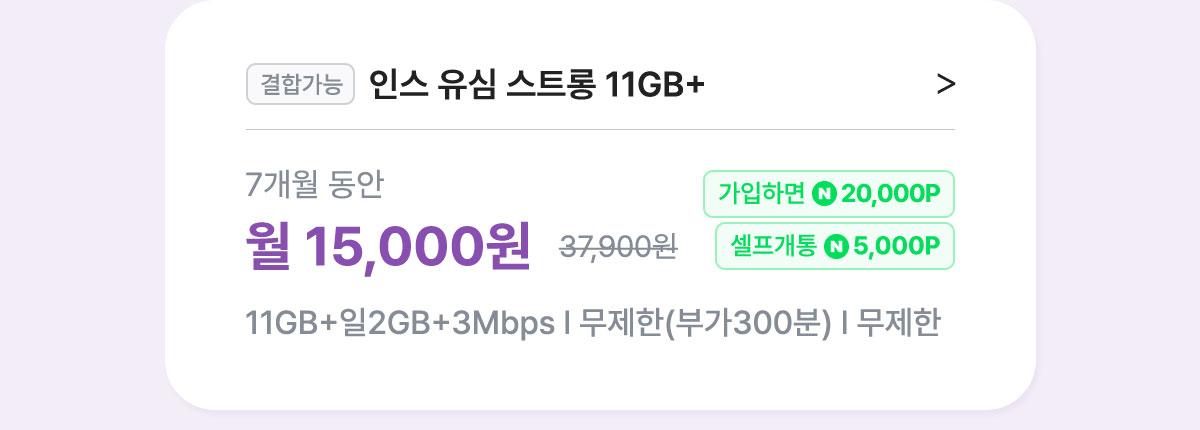Viewport: 1200px width, 430px height.
Task: Click the 5,000P reward amount
Action: [897, 246]
